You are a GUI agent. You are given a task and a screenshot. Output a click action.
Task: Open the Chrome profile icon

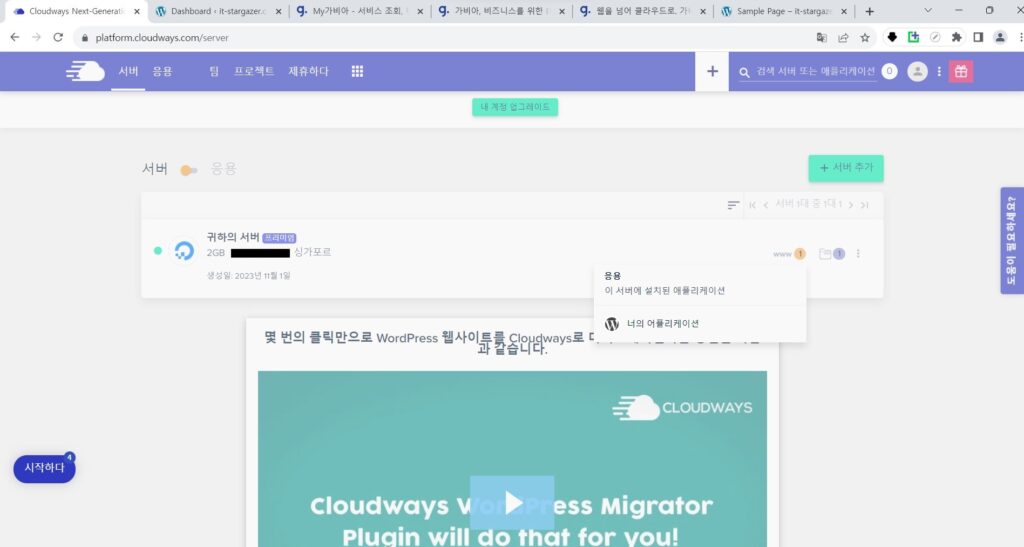1000,37
